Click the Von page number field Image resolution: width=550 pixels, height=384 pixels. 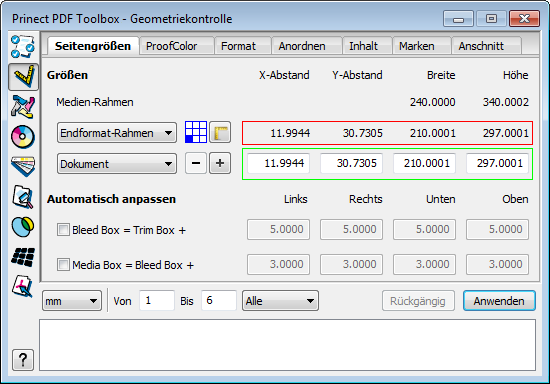point(157,300)
